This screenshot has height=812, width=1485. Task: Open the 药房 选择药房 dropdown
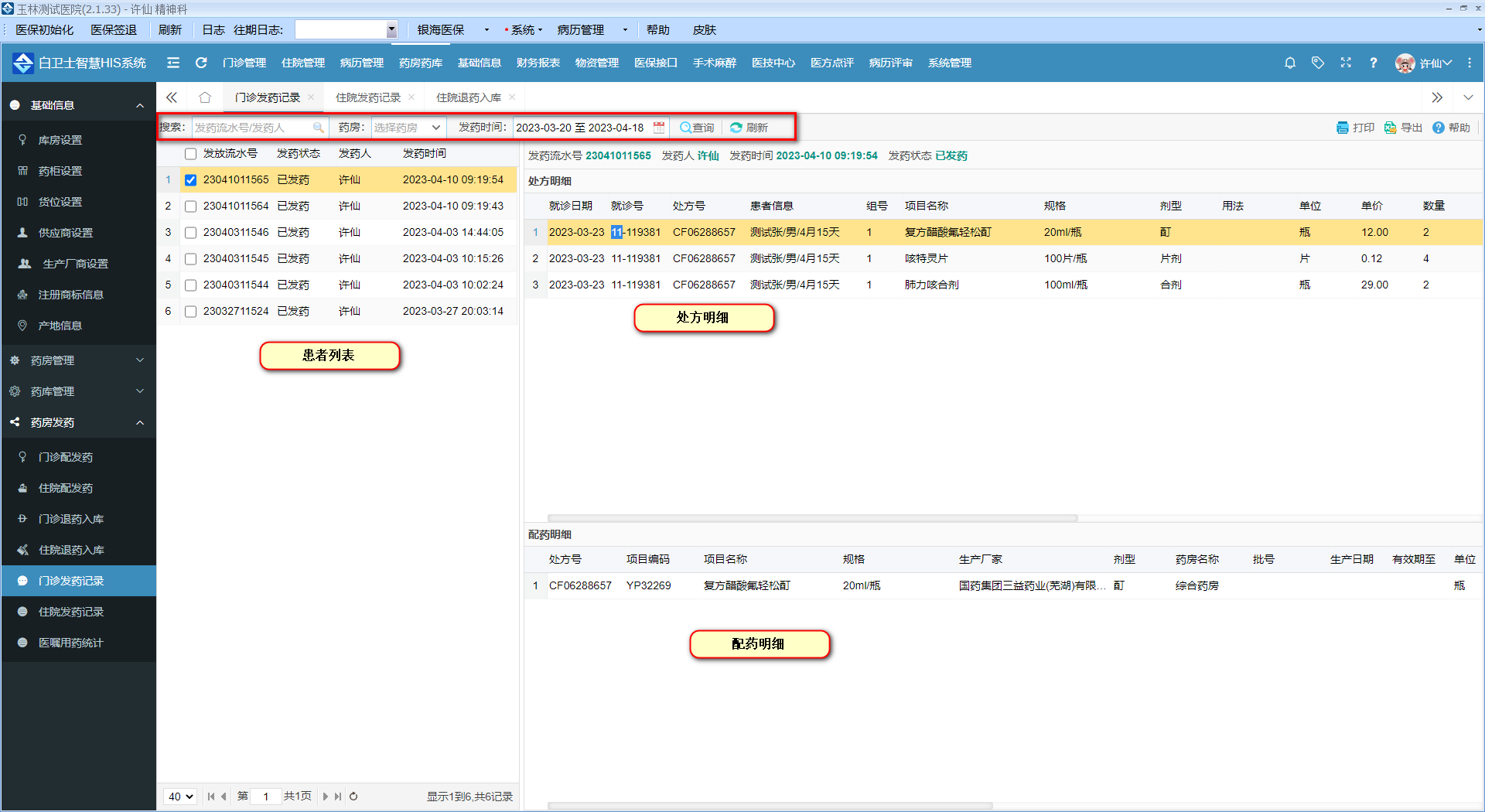click(408, 128)
